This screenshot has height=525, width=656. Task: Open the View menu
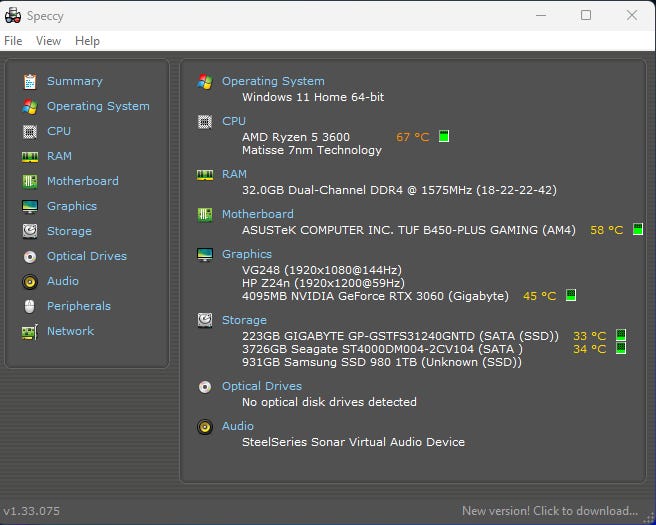pyautogui.click(x=49, y=41)
